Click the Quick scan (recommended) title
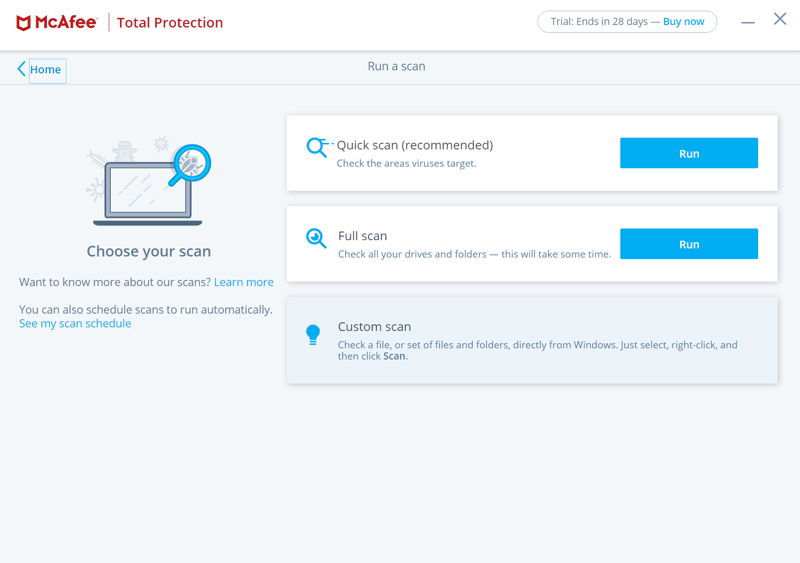Screen dimensions: 800x563 point(415,145)
